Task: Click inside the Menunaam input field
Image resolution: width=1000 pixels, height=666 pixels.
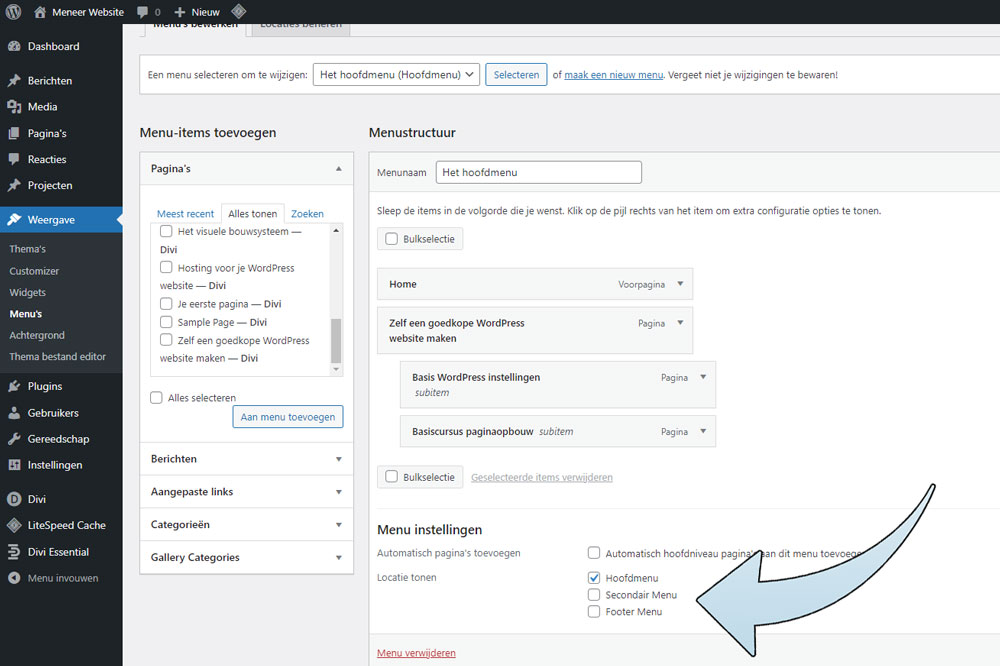Action: (539, 172)
